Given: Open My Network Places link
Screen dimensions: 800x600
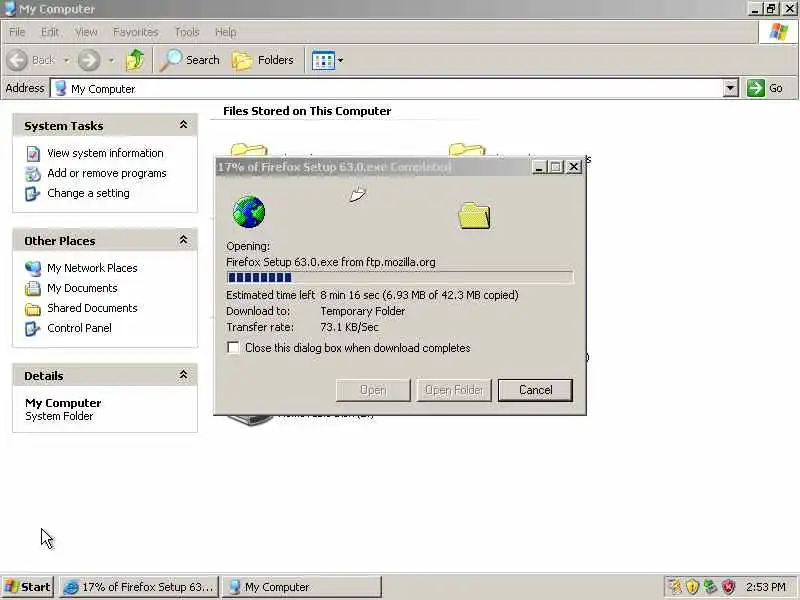Looking at the screenshot, I should (x=92, y=268).
